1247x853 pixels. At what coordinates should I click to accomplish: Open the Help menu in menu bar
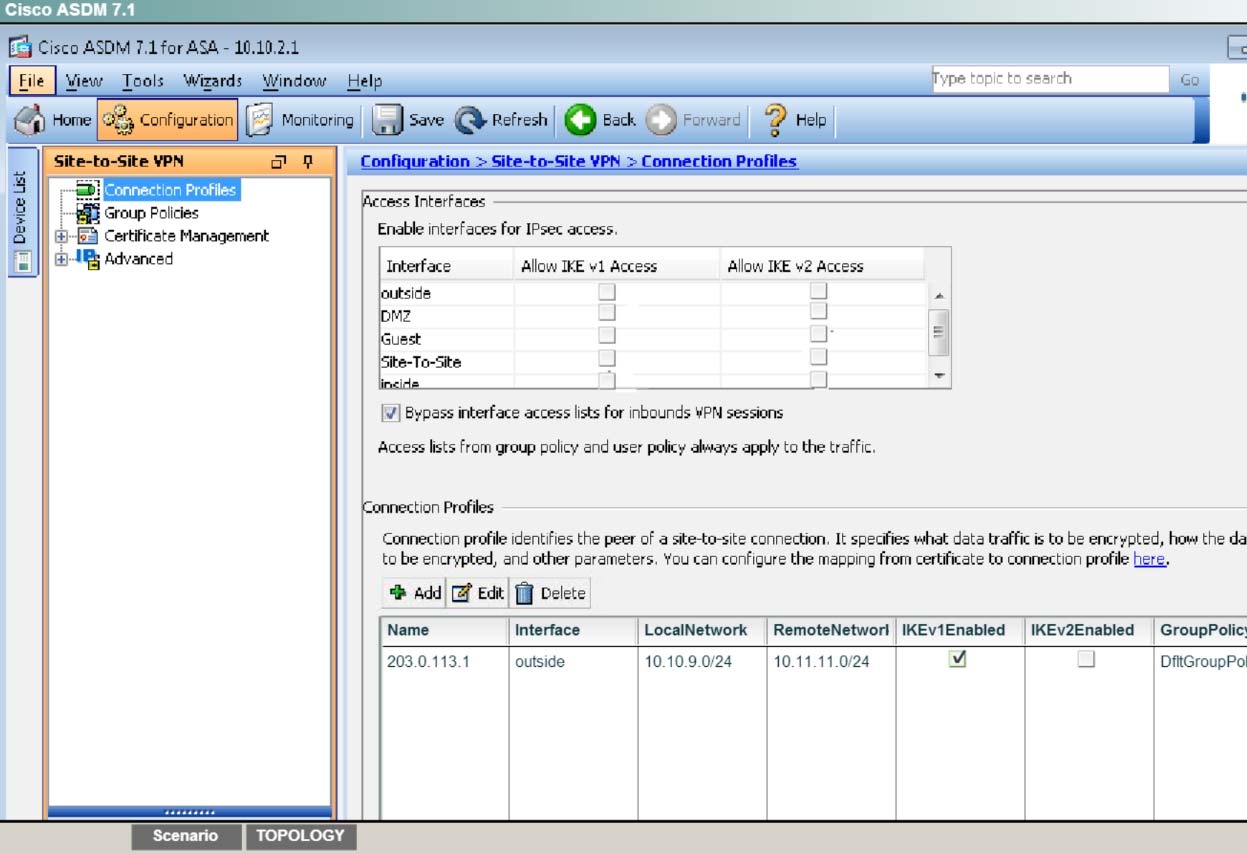pos(364,81)
